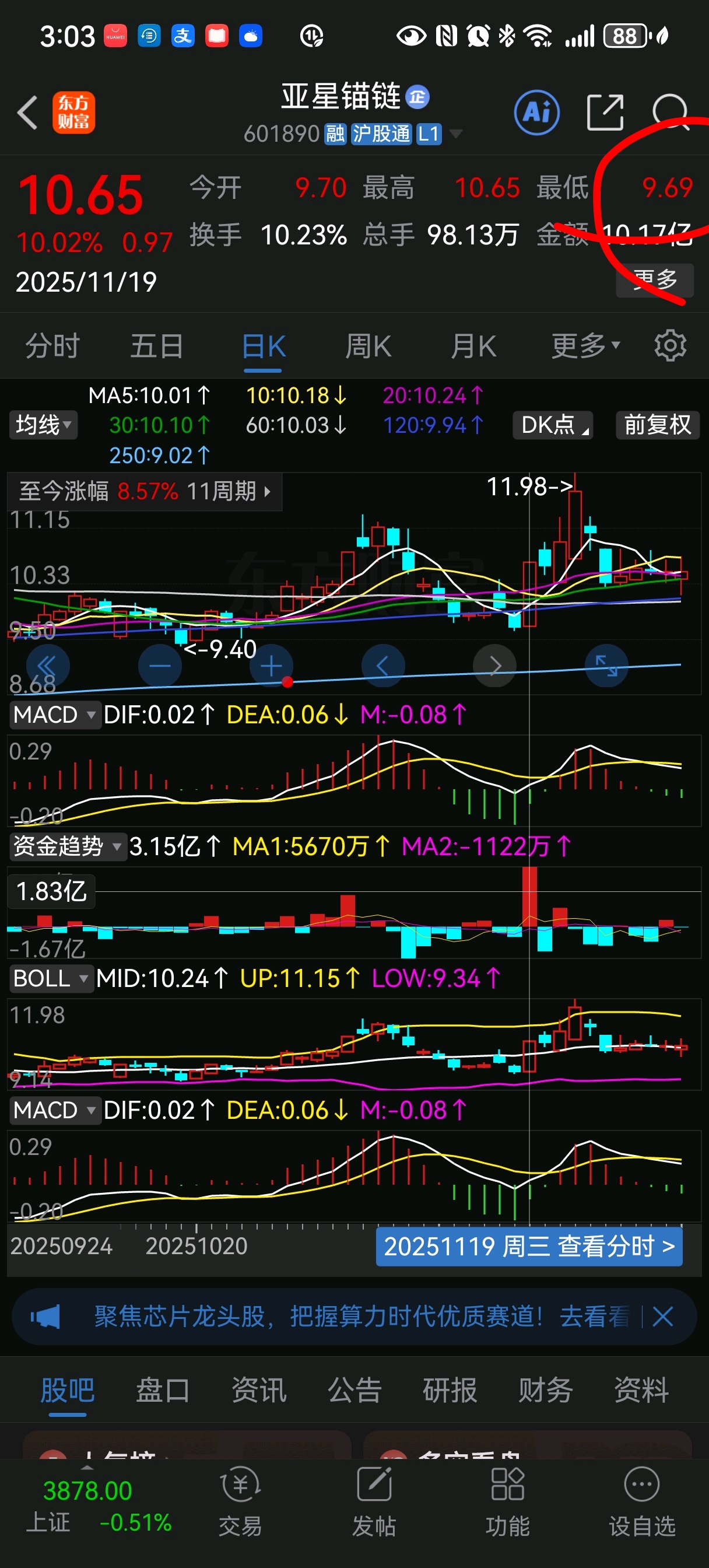Open 更多 period dropdown
Image resolution: width=709 pixels, height=1568 pixels.
click(585, 346)
